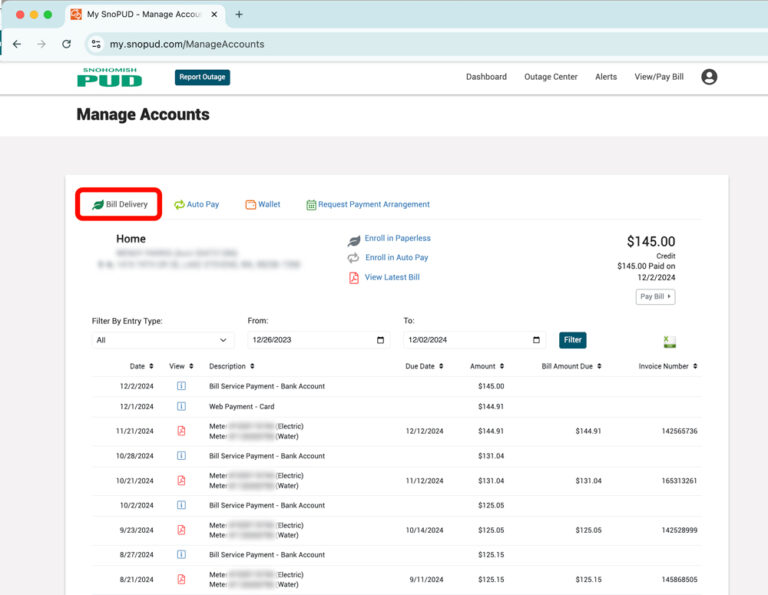The width and height of the screenshot is (768, 595).
Task: Open the To date calendar picker
Action: point(537,340)
